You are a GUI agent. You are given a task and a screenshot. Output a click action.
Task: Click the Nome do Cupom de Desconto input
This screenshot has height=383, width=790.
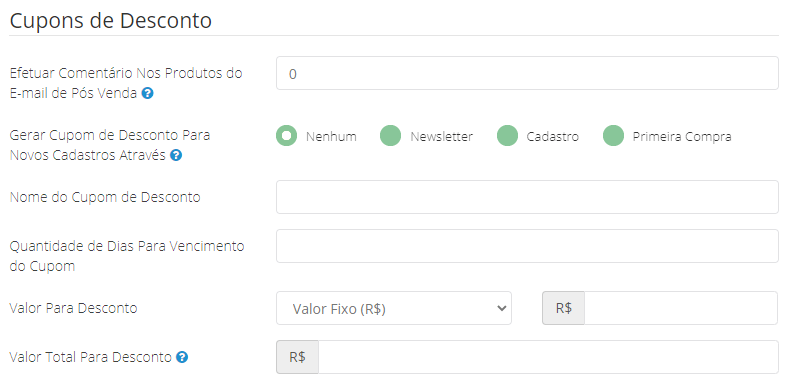pyautogui.click(x=527, y=197)
